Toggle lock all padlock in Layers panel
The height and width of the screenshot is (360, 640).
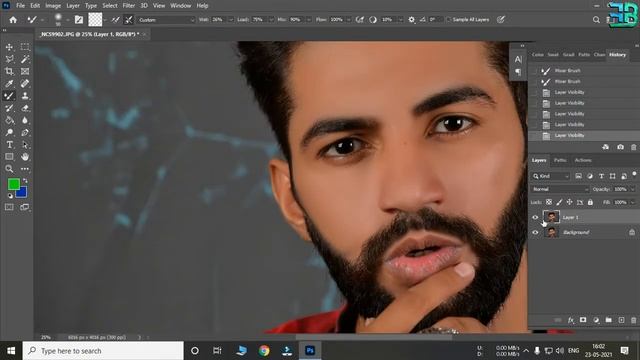[590, 202]
